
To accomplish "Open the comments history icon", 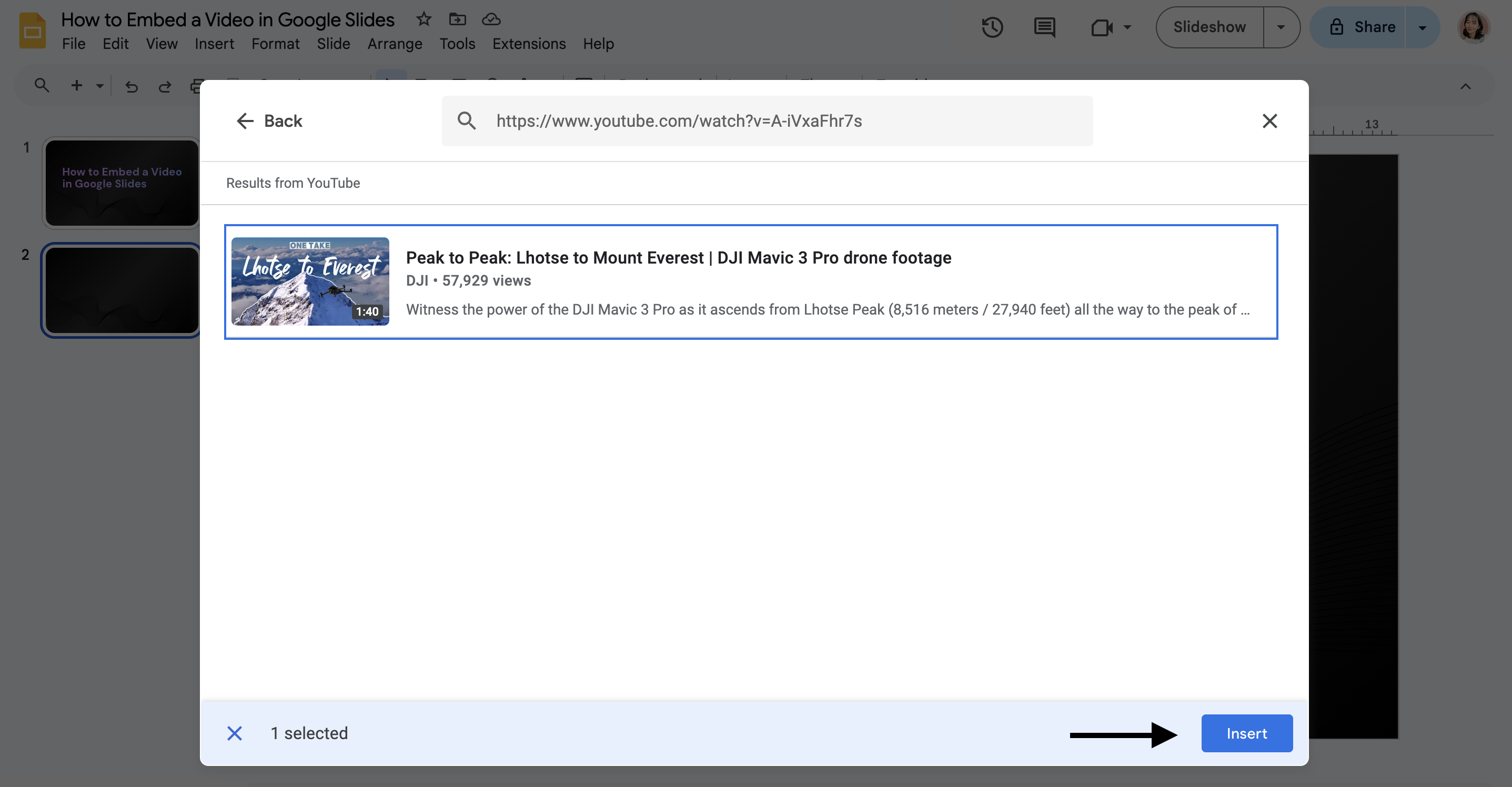I will (1044, 27).
